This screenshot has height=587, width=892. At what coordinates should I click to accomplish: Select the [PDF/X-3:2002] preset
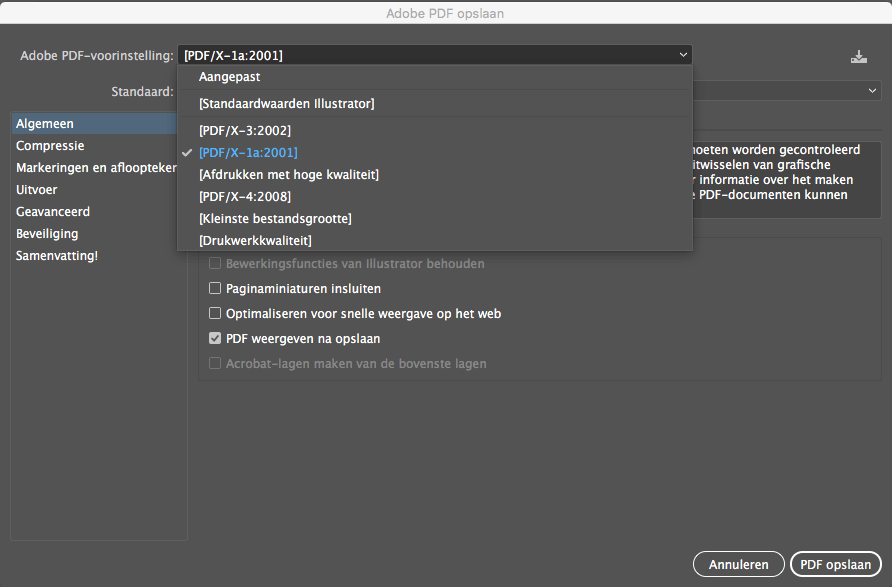tap(435, 130)
